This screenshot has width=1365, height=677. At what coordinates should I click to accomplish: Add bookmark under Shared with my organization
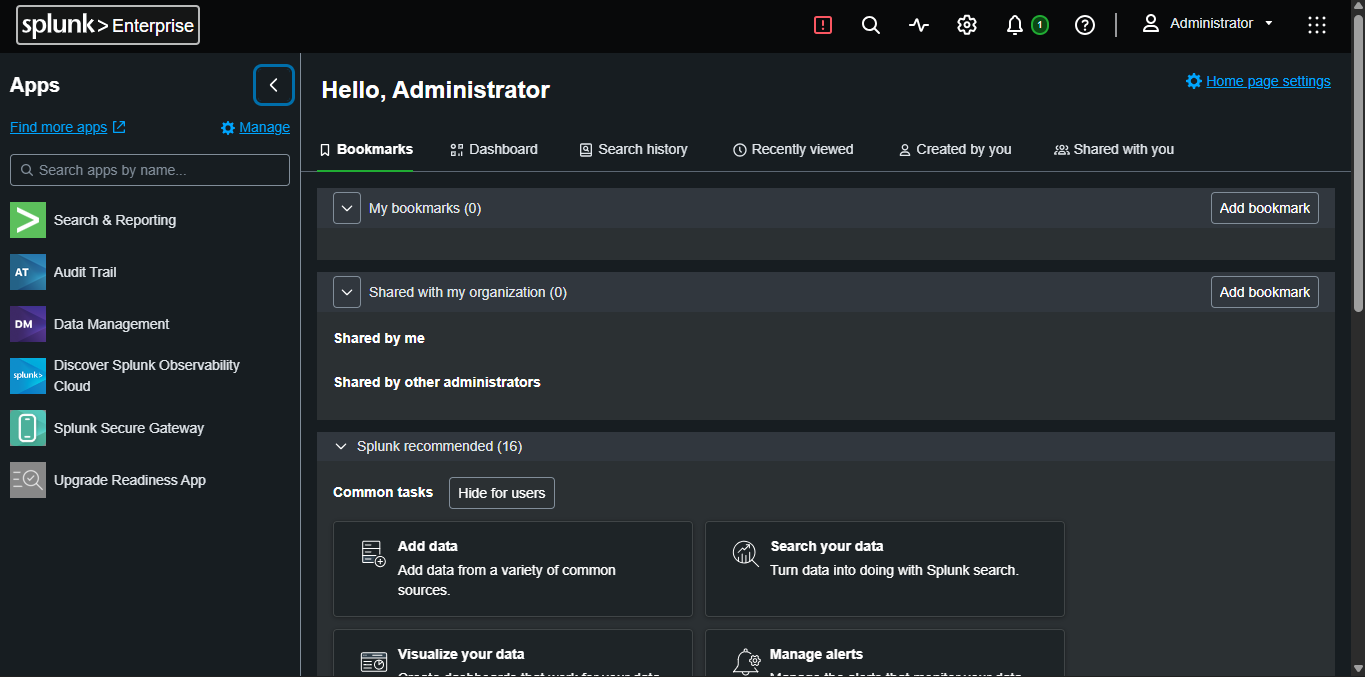tap(1265, 292)
